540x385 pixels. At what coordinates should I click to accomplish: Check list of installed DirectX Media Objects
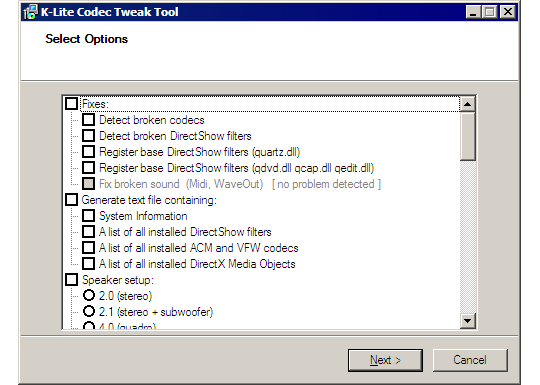(89, 264)
